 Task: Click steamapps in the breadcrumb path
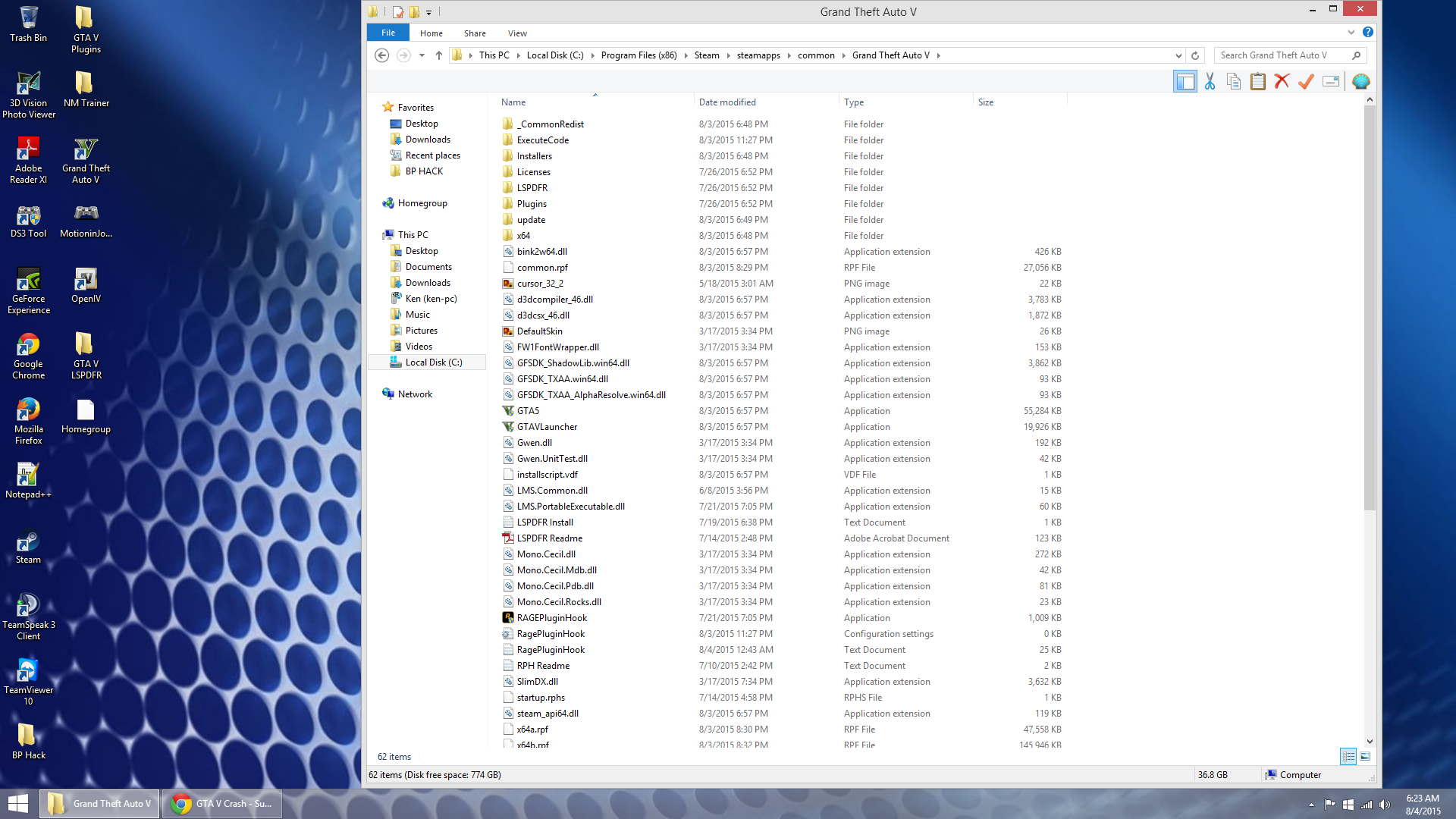point(758,55)
